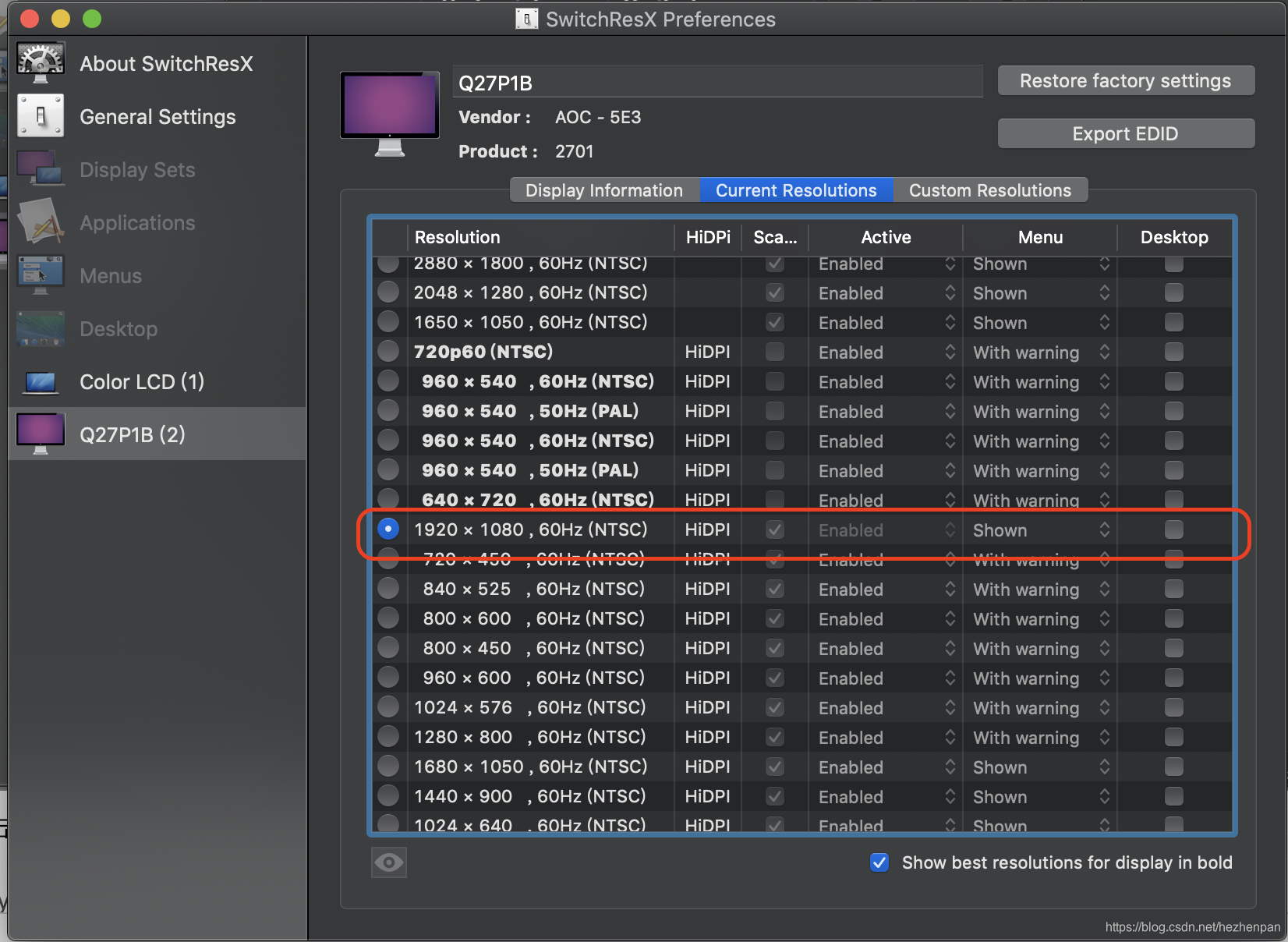The image size is (1288, 942).
Task: Select Desktop sidebar icon
Action: click(x=41, y=328)
